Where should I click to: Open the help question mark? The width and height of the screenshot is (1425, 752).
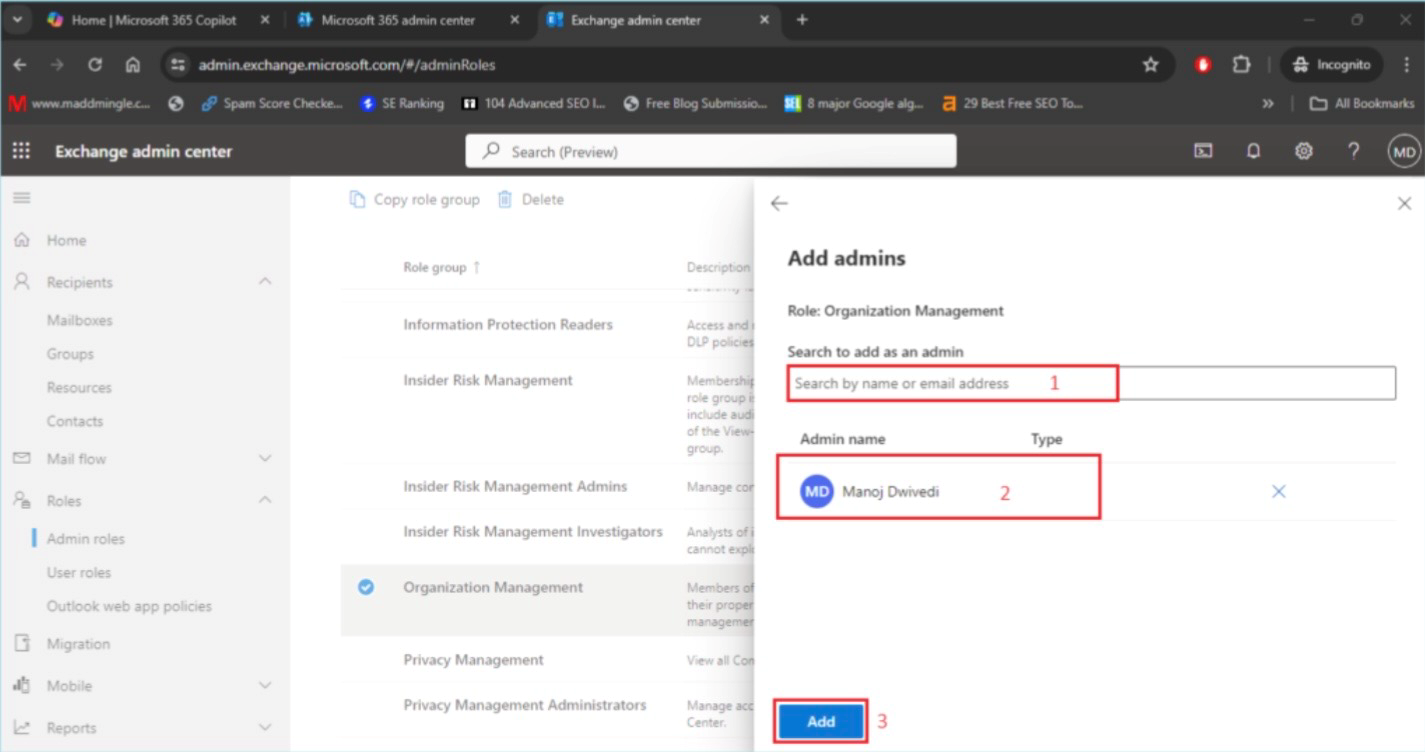(1353, 151)
